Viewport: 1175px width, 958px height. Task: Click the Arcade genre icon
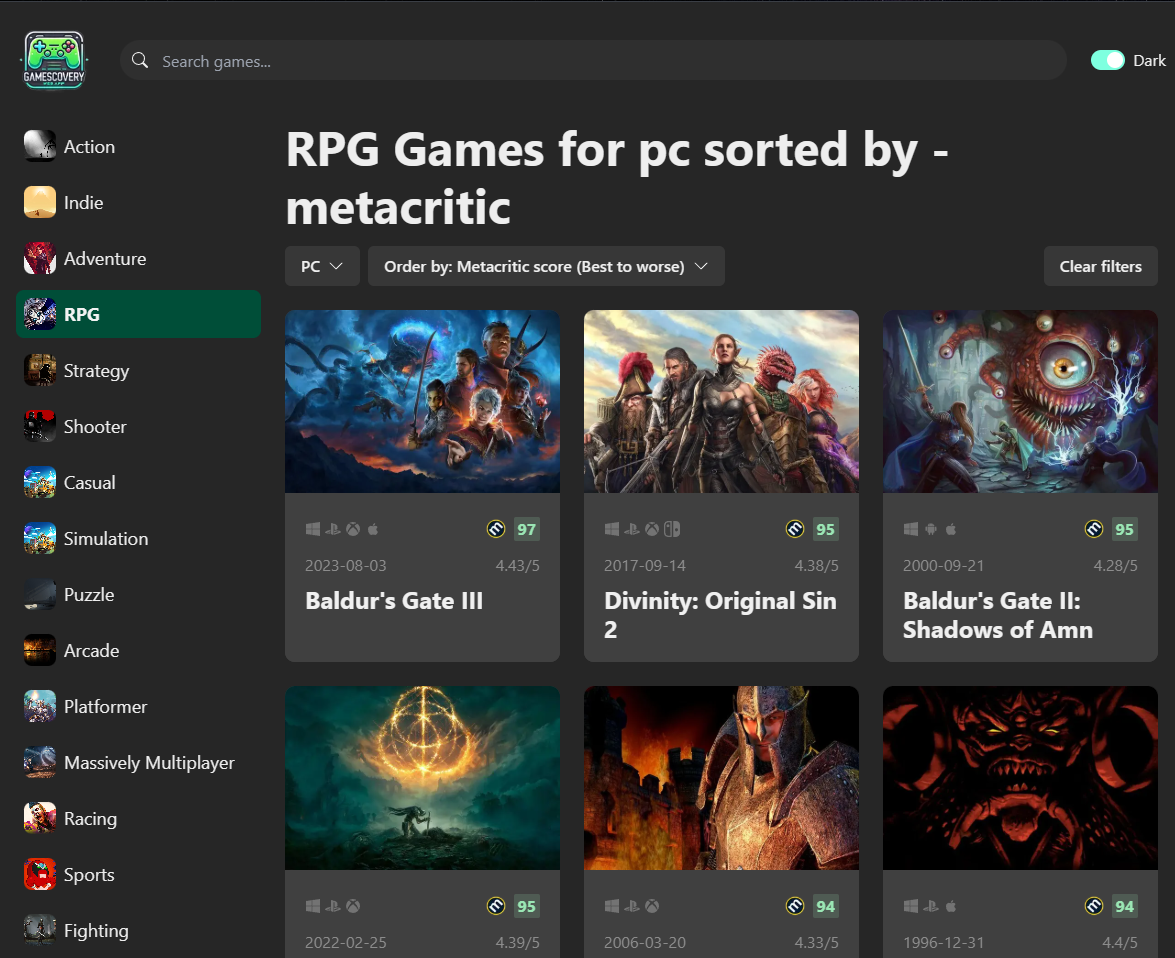[40, 650]
